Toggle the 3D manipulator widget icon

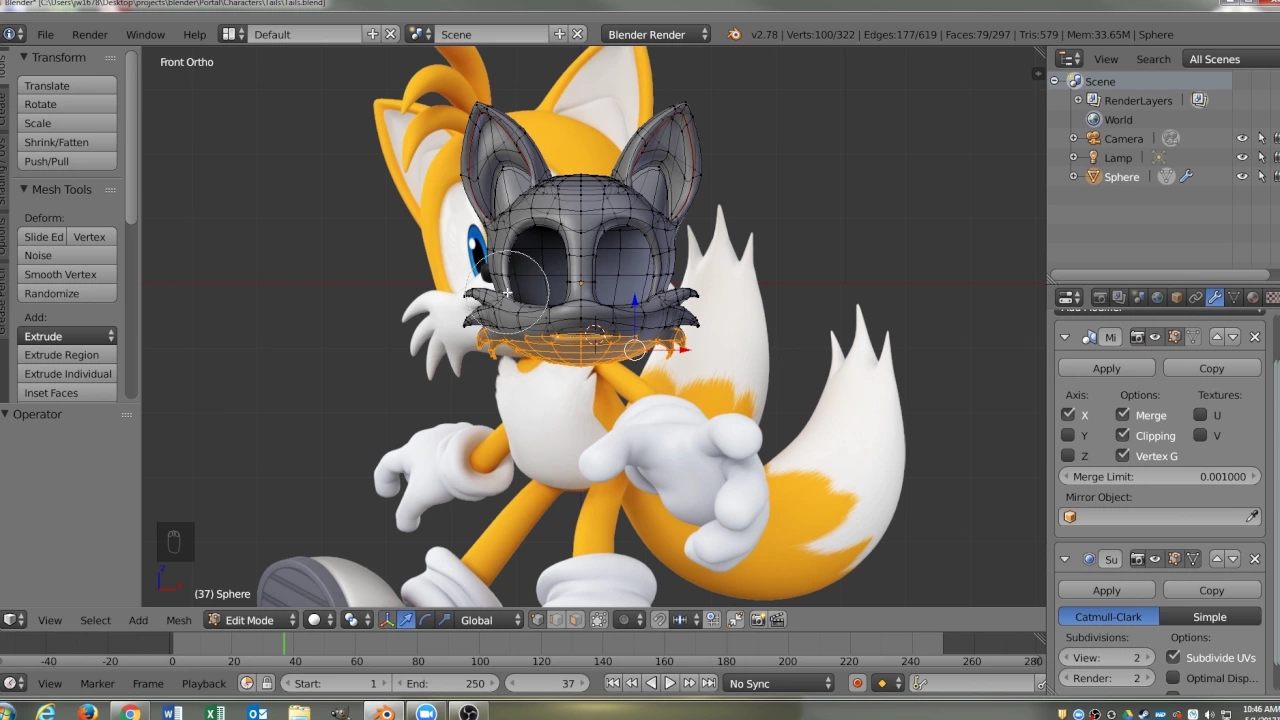(x=387, y=620)
